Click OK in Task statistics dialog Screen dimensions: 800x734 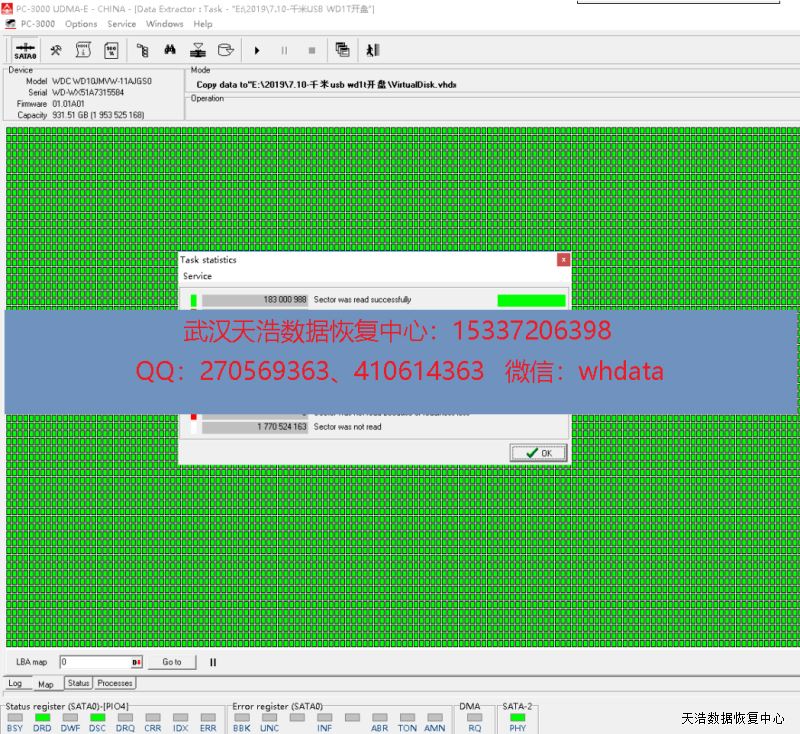538,453
